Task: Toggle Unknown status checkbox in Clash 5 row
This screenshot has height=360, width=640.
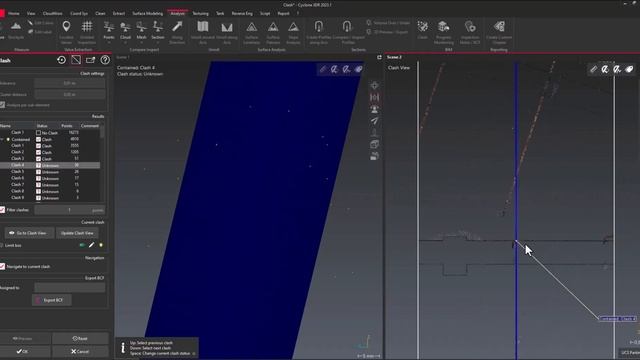Action: 38,172
